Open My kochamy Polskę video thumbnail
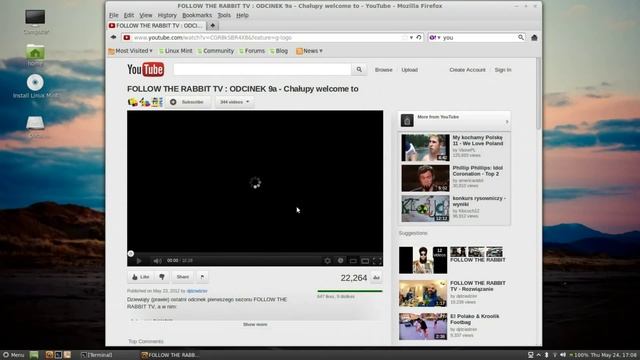640x360 pixels. tap(425, 147)
